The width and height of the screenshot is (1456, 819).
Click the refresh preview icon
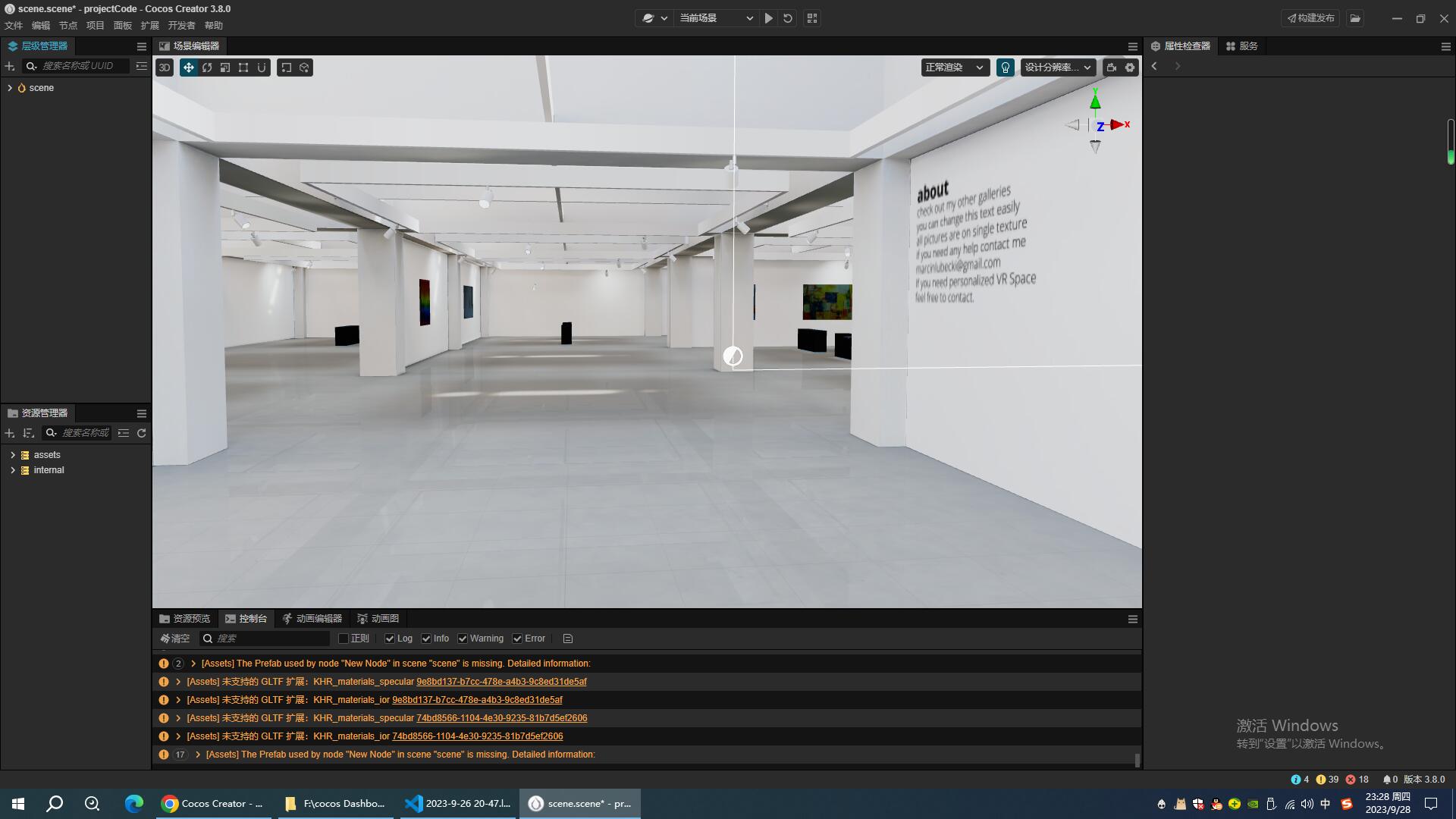(788, 18)
